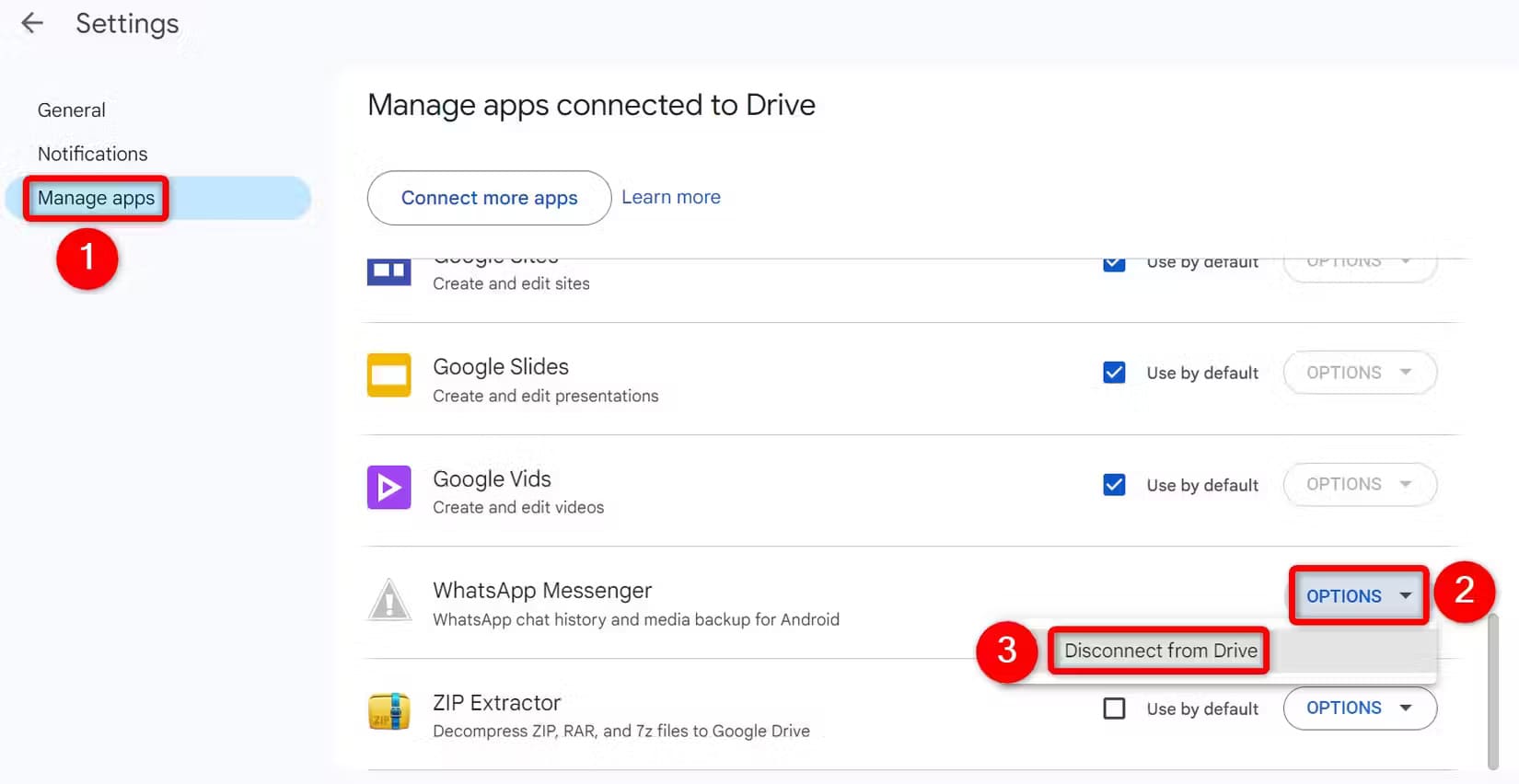Click the Google Slides yellow icon
Screen dimensions: 1519x784
pyautogui.click(x=388, y=375)
